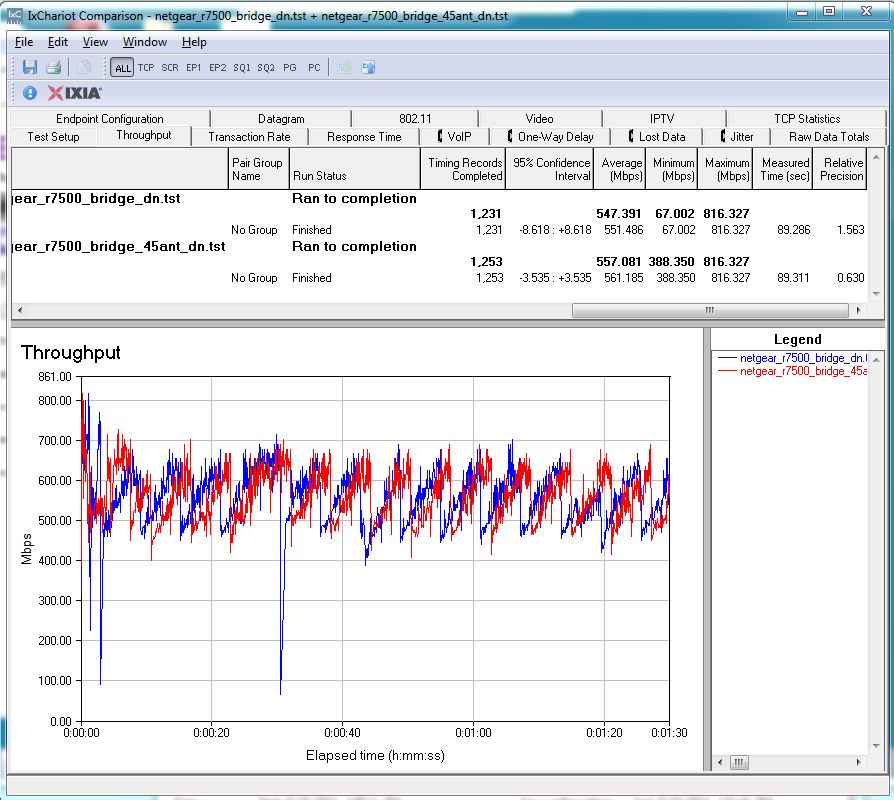Switch to the One-Way Delay tab
894x800 pixels.
point(550,137)
